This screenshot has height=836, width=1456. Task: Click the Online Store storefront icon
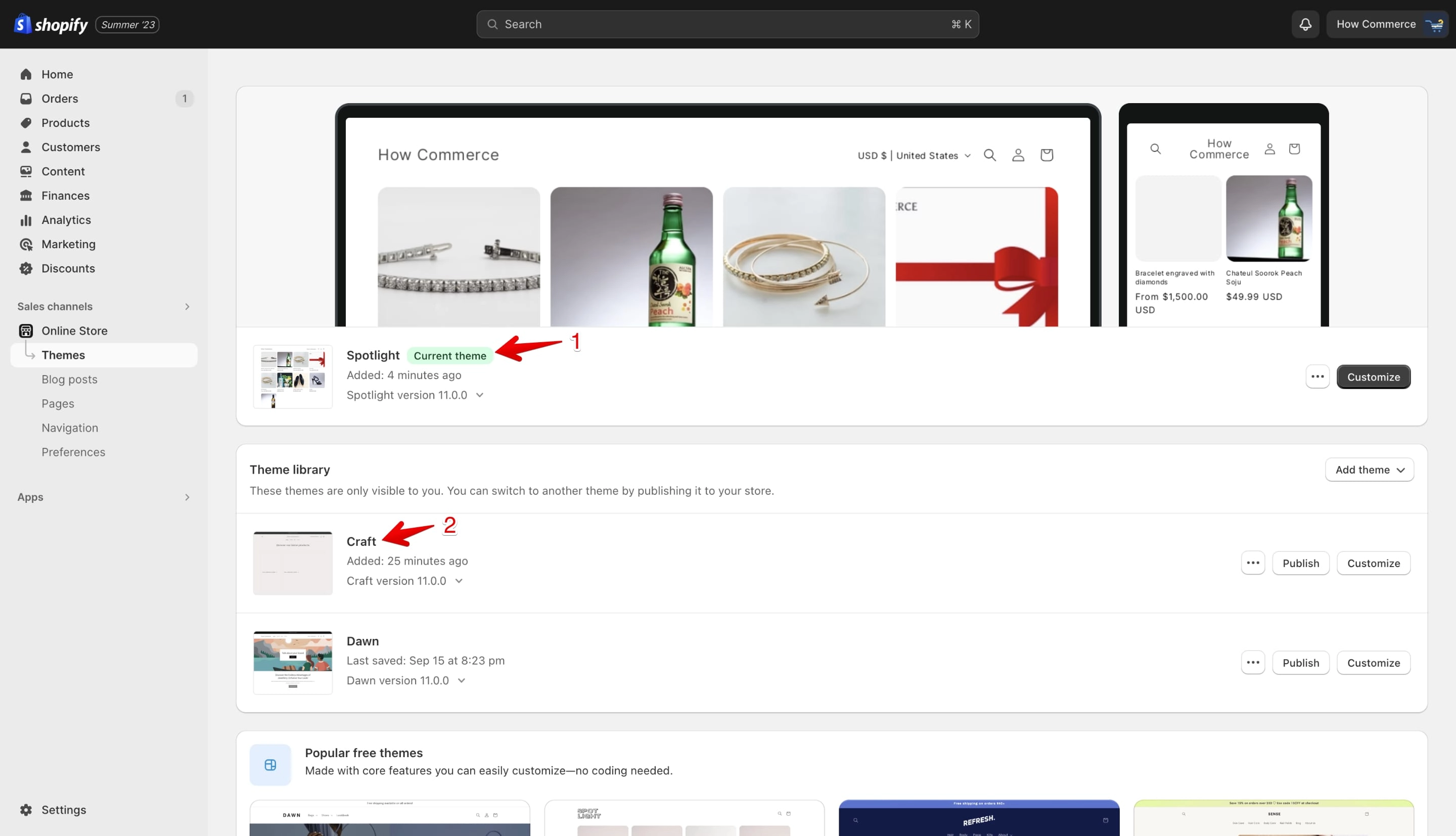[26, 331]
